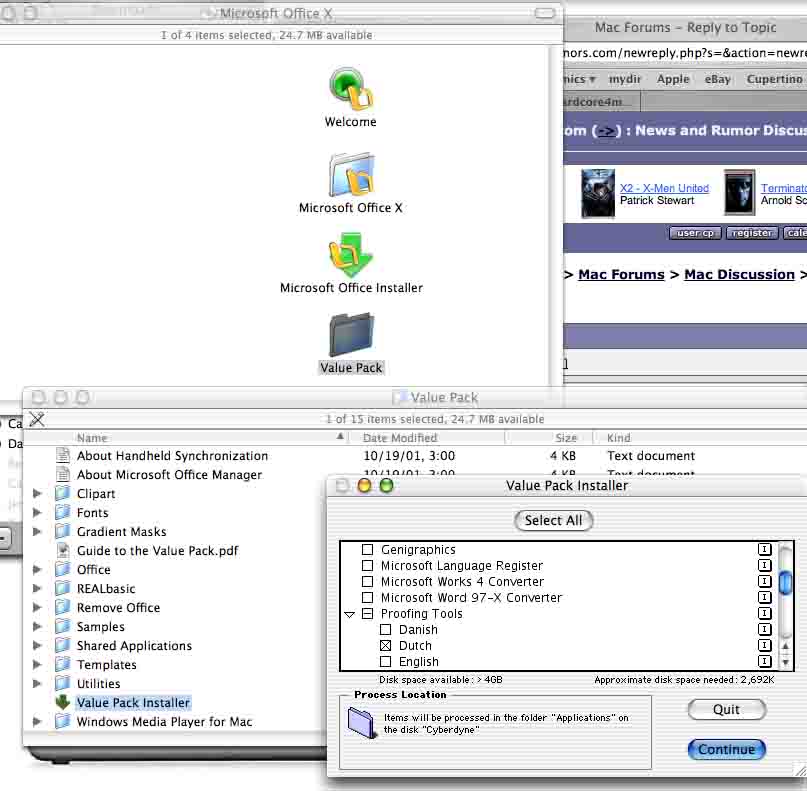807x791 pixels.
Task: Check the Genigraphics checkbox
Action: (x=367, y=549)
